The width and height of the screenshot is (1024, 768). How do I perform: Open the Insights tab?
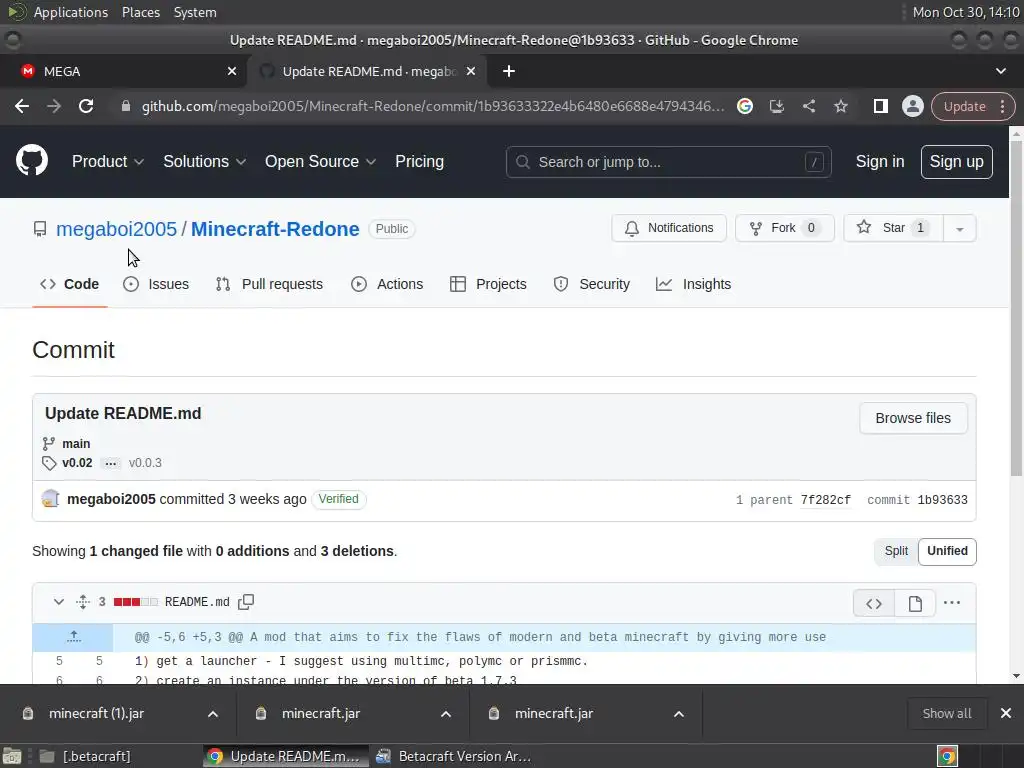(x=694, y=284)
